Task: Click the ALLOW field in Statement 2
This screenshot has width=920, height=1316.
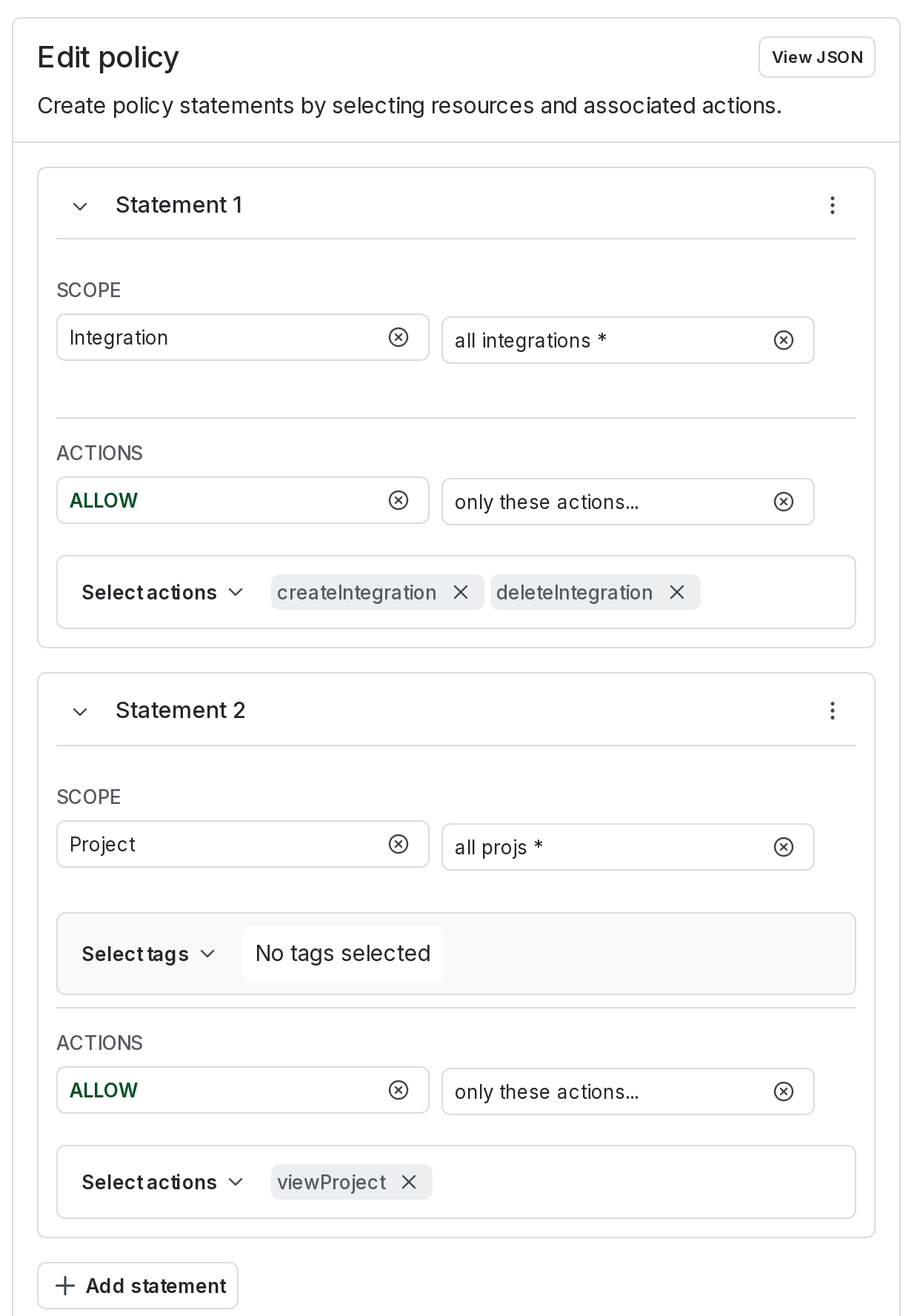Action: click(x=222, y=1090)
